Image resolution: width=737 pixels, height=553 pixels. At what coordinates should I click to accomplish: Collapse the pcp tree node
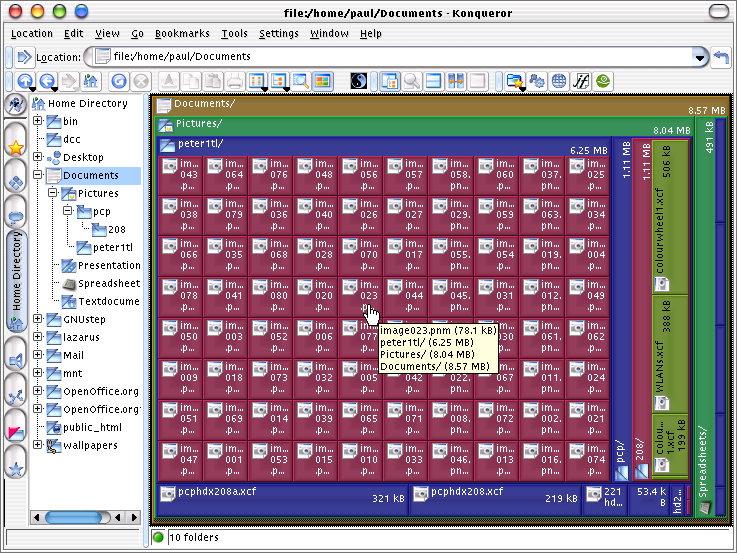point(68,210)
